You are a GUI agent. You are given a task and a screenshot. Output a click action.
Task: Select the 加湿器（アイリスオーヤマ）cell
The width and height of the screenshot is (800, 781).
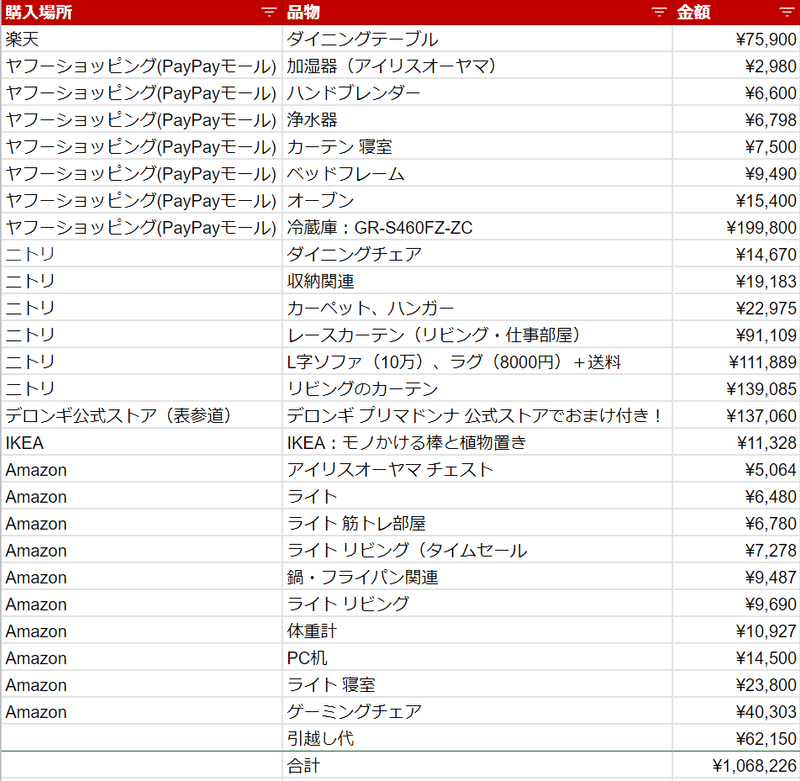[477, 66]
